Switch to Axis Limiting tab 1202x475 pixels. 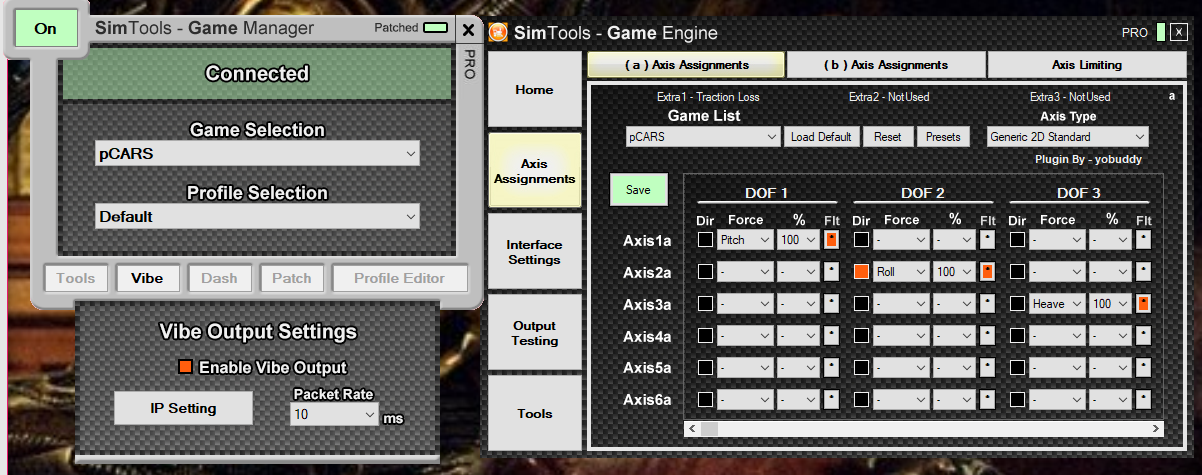1087,65
